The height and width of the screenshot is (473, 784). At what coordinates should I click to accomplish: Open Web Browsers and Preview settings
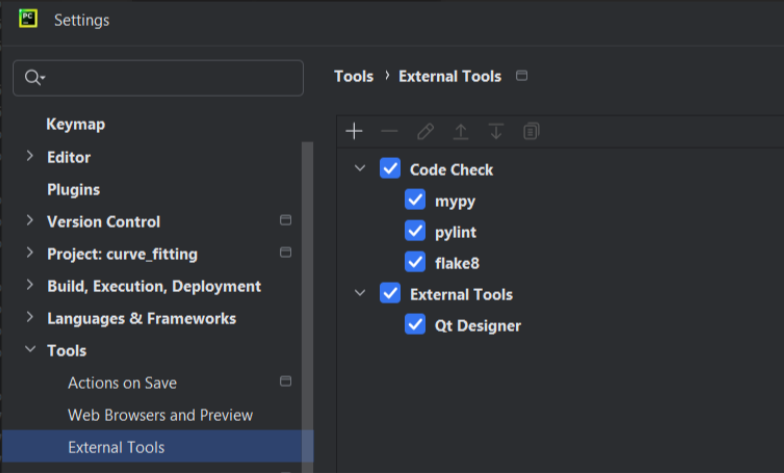[x=160, y=414]
